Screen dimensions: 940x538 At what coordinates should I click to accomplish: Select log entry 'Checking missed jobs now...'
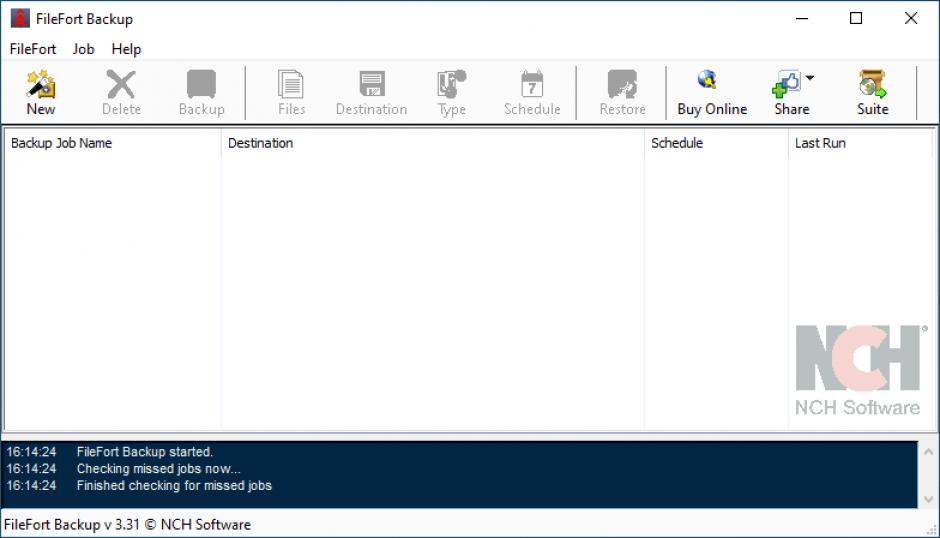point(159,468)
